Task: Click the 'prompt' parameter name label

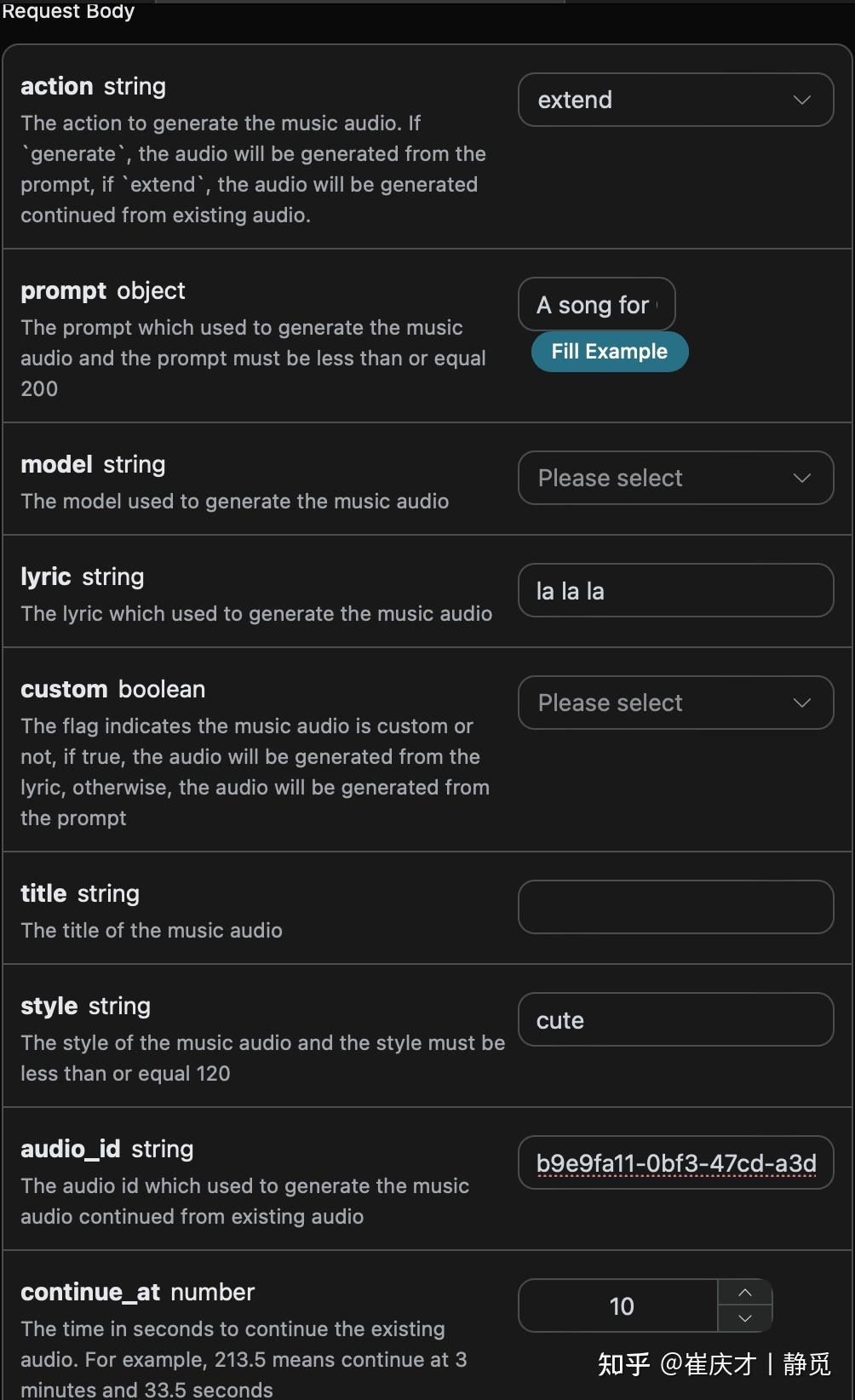Action: pyautogui.click(x=63, y=290)
